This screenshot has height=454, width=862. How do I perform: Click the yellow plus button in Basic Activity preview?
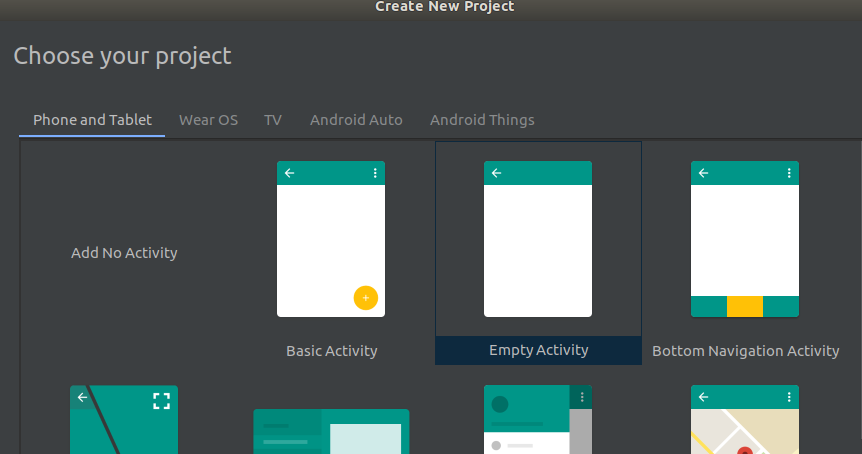click(365, 298)
